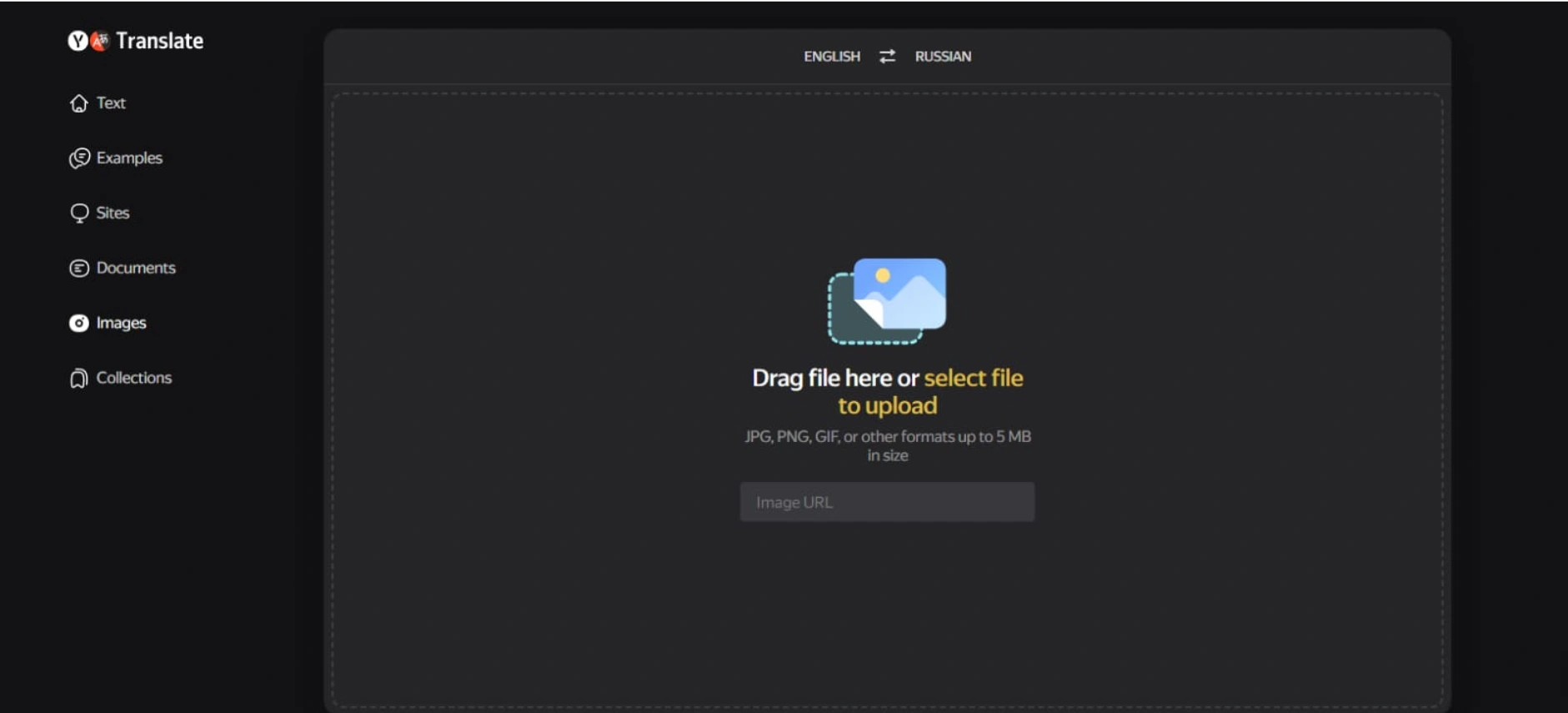The height and width of the screenshot is (713, 1568).
Task: Click the Translate wordmark text
Action: coord(159,40)
